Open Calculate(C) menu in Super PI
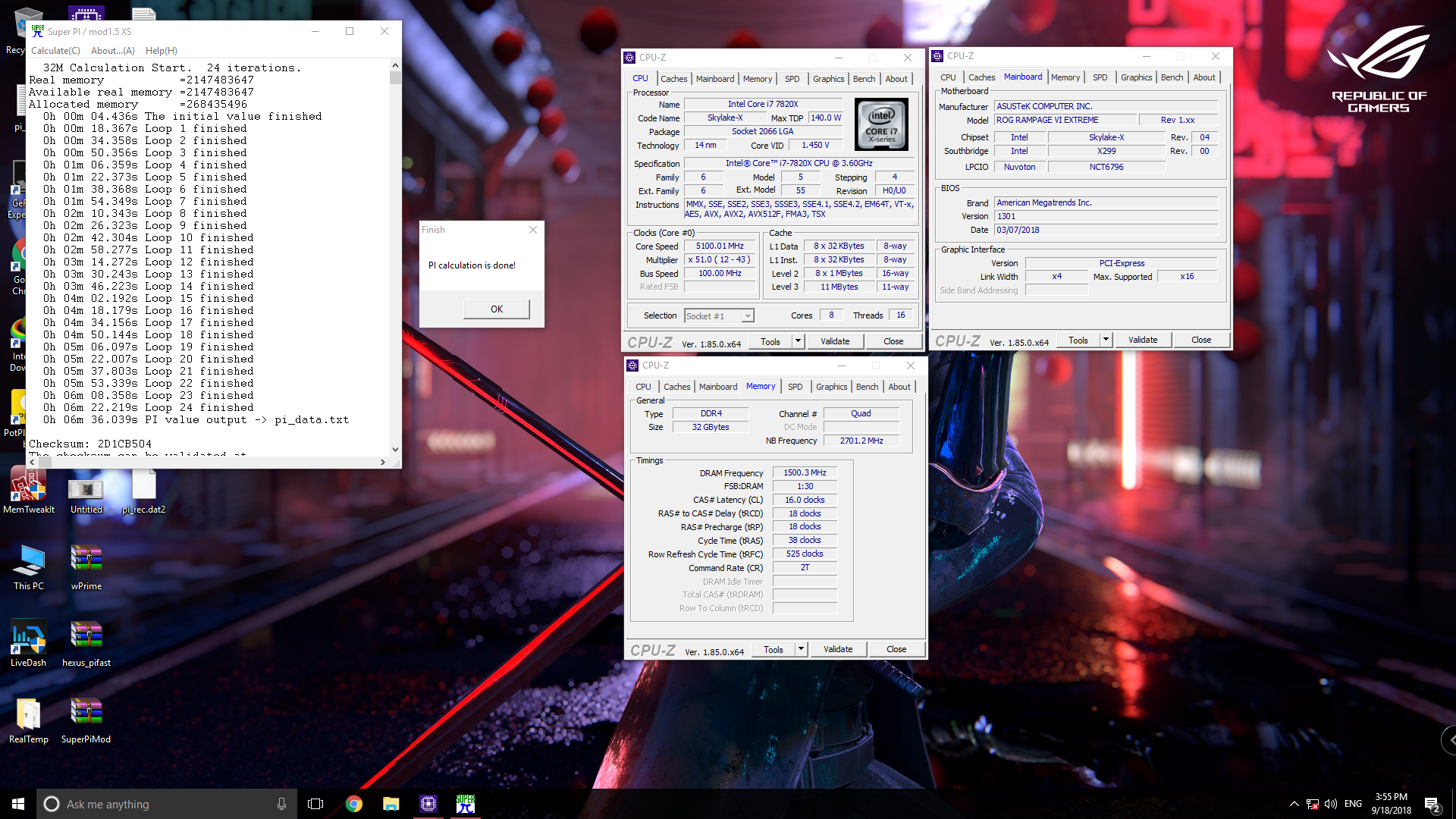 click(55, 51)
